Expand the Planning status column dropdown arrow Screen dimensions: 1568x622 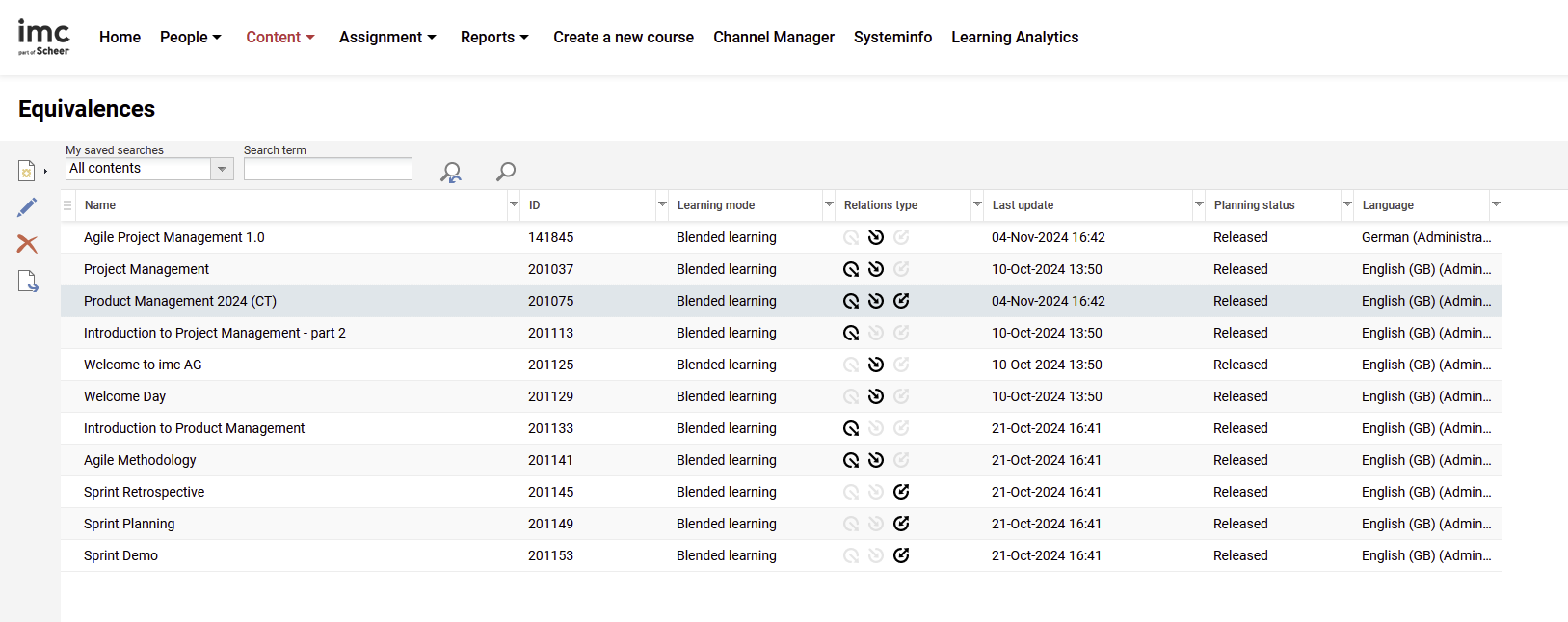click(1346, 204)
